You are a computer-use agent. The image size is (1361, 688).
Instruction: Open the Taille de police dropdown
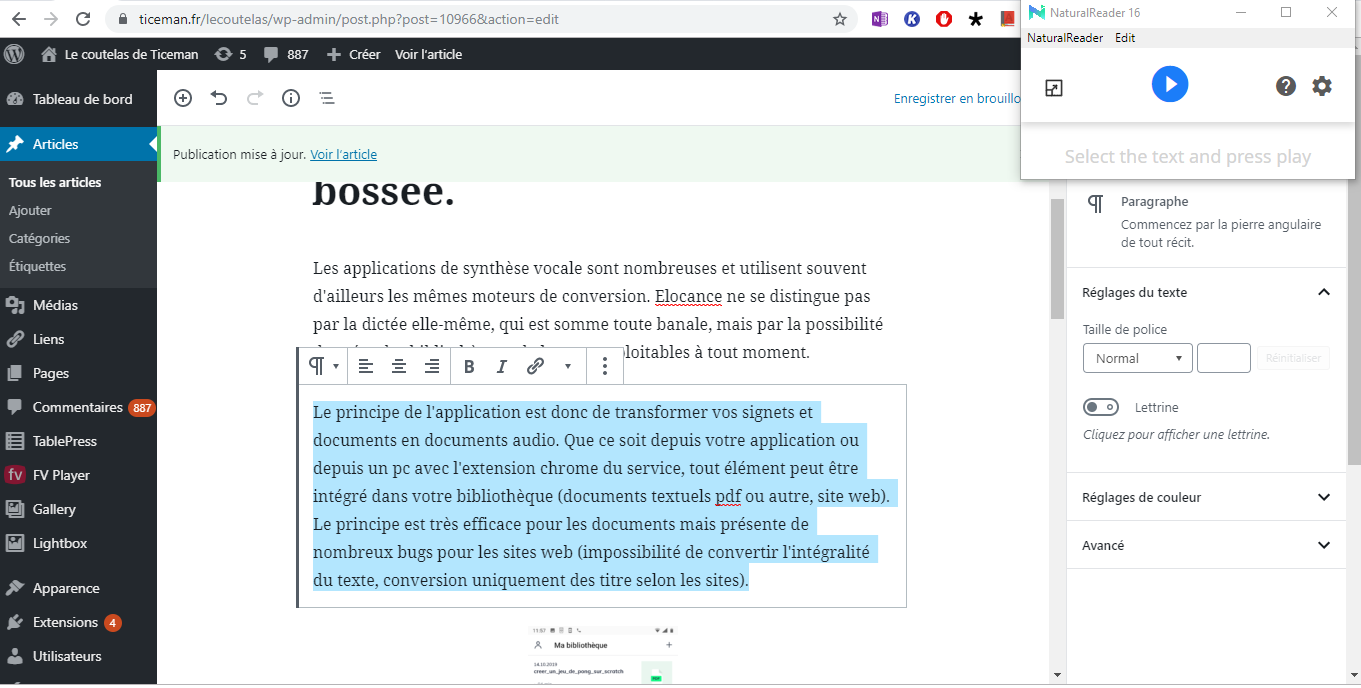click(x=1138, y=358)
